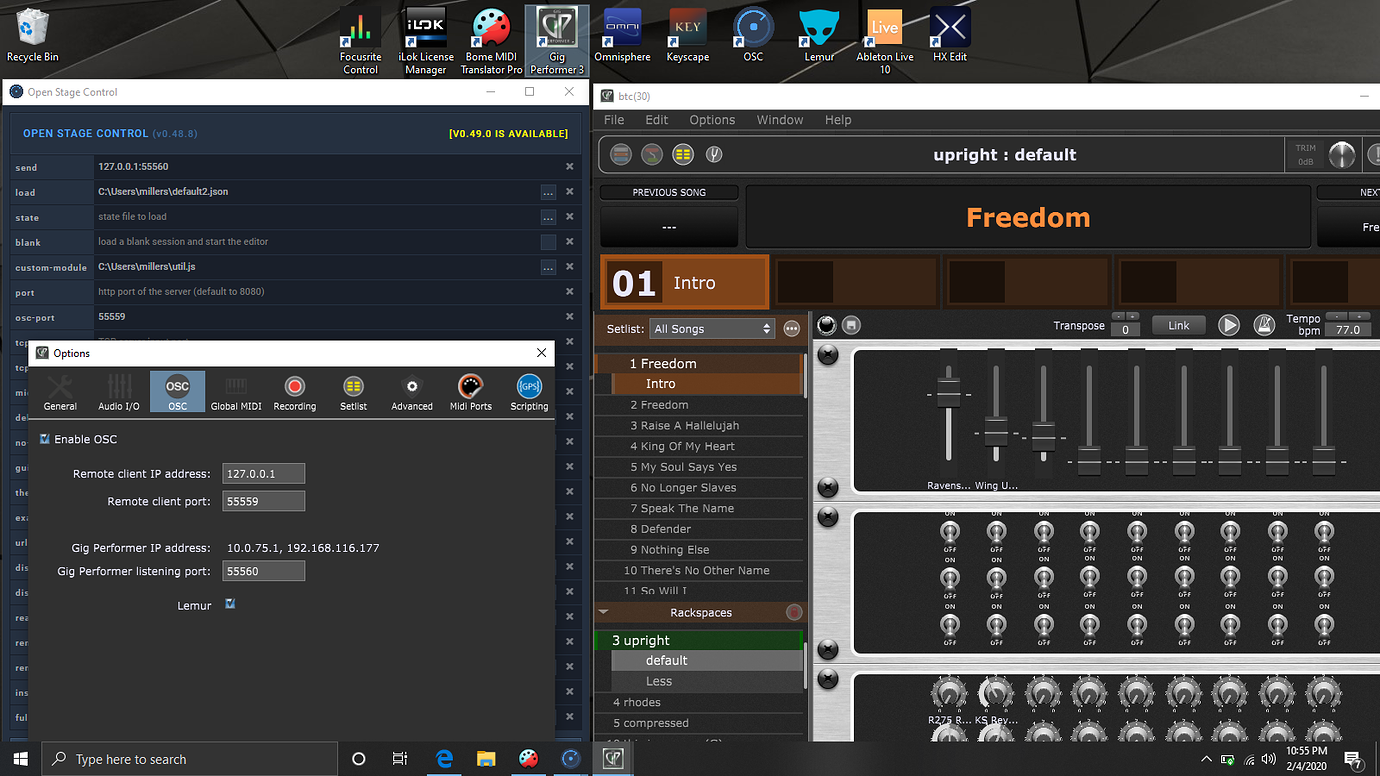Open the Scripting options tab

click(x=529, y=392)
